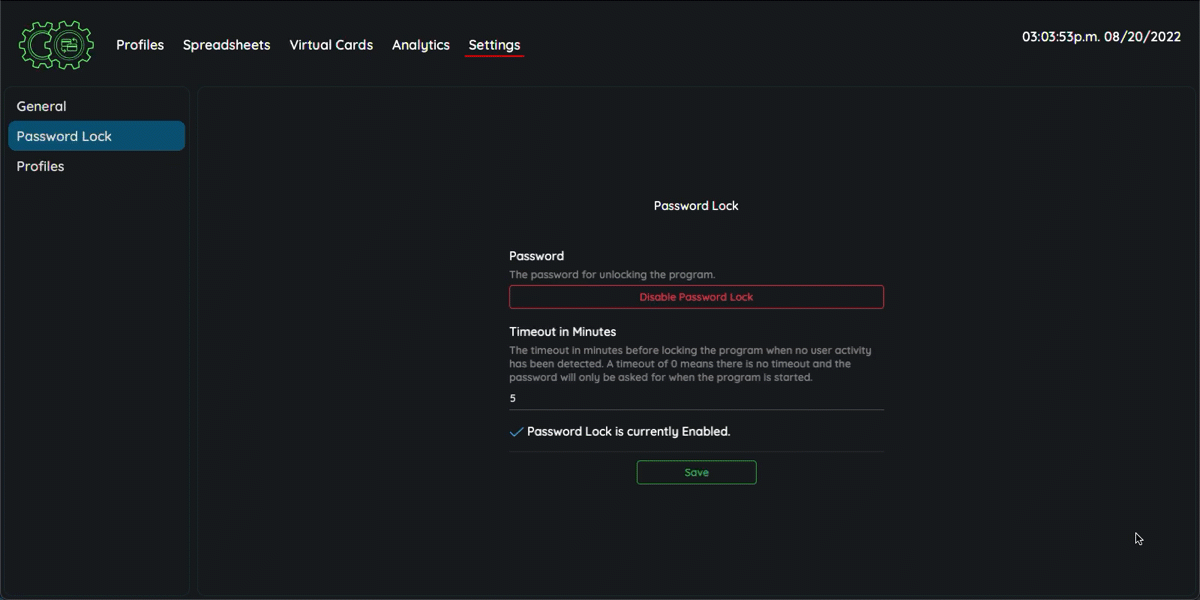Click the Disable Password Lock button
The image size is (1200, 600).
click(x=696, y=297)
